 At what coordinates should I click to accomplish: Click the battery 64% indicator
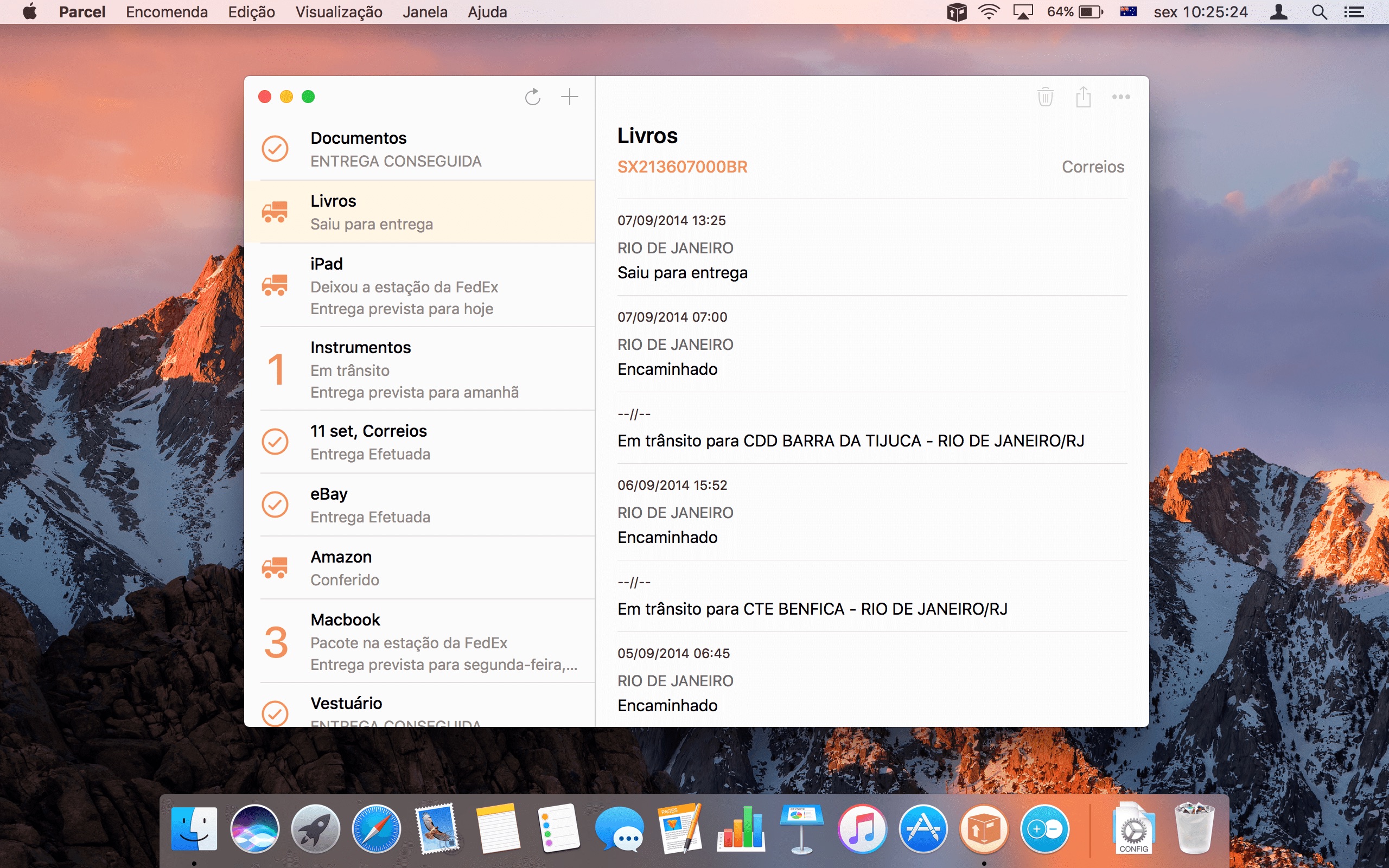(x=1075, y=12)
